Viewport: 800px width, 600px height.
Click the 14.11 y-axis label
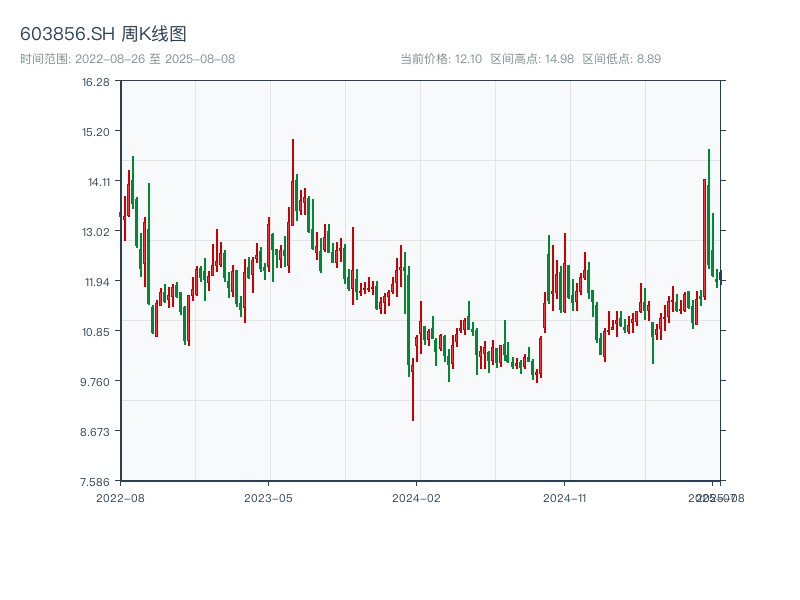click(98, 182)
